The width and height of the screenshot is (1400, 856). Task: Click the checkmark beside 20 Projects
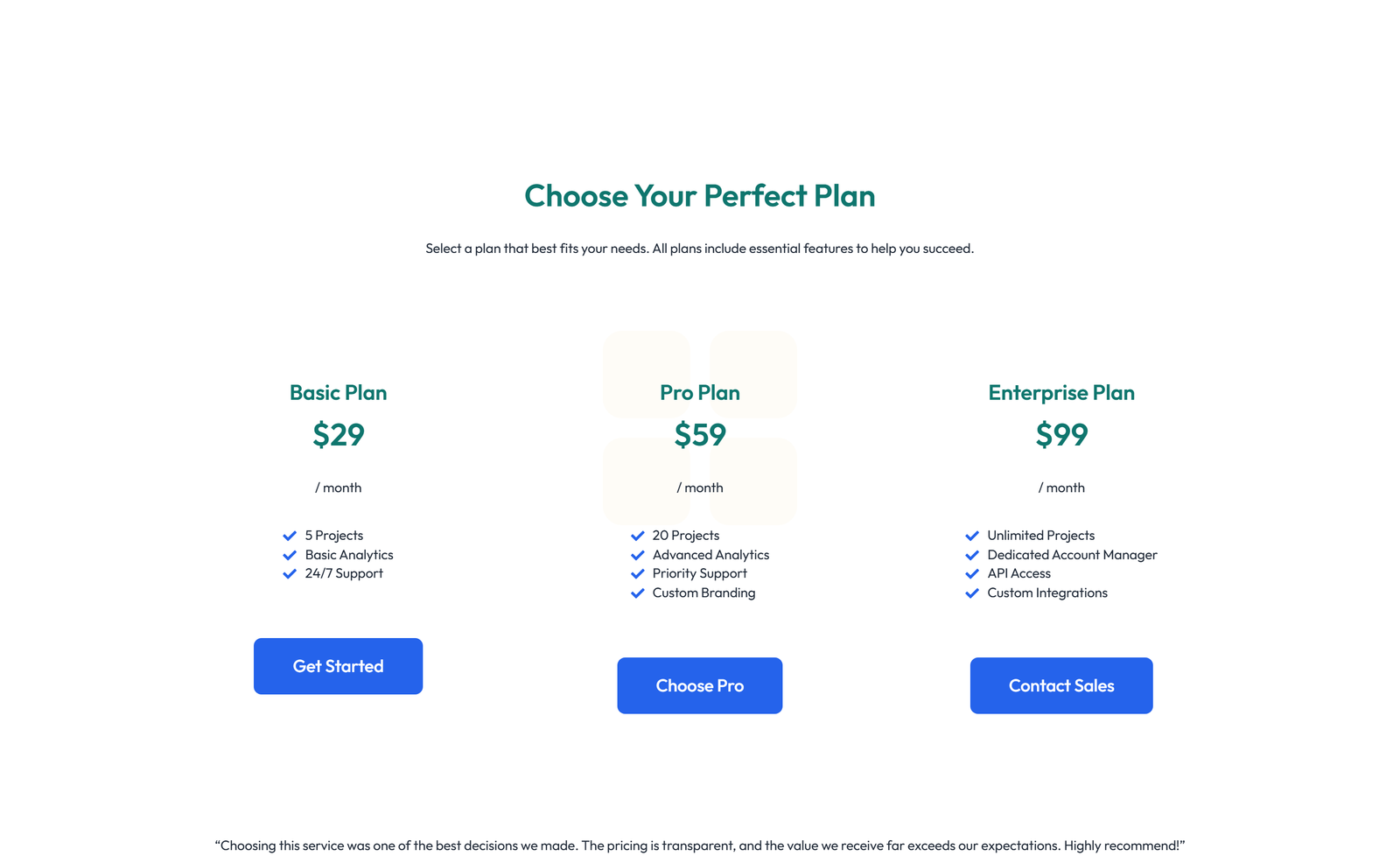pos(637,535)
